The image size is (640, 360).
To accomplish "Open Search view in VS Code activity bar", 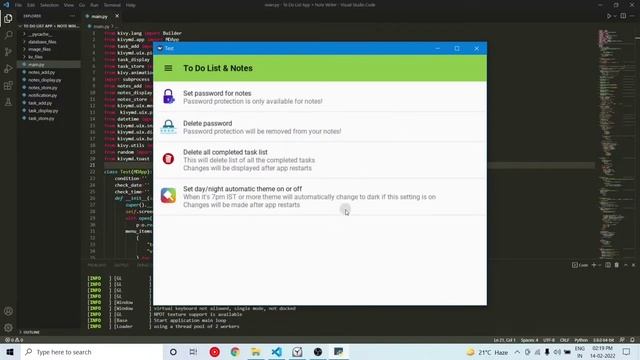I will [8, 35].
